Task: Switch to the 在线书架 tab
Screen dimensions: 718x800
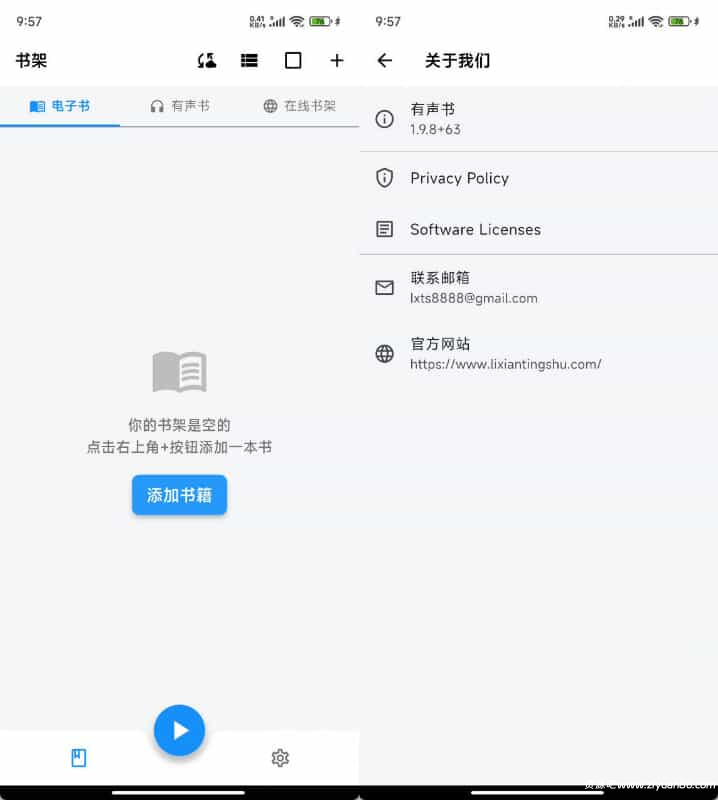Action: (x=299, y=106)
